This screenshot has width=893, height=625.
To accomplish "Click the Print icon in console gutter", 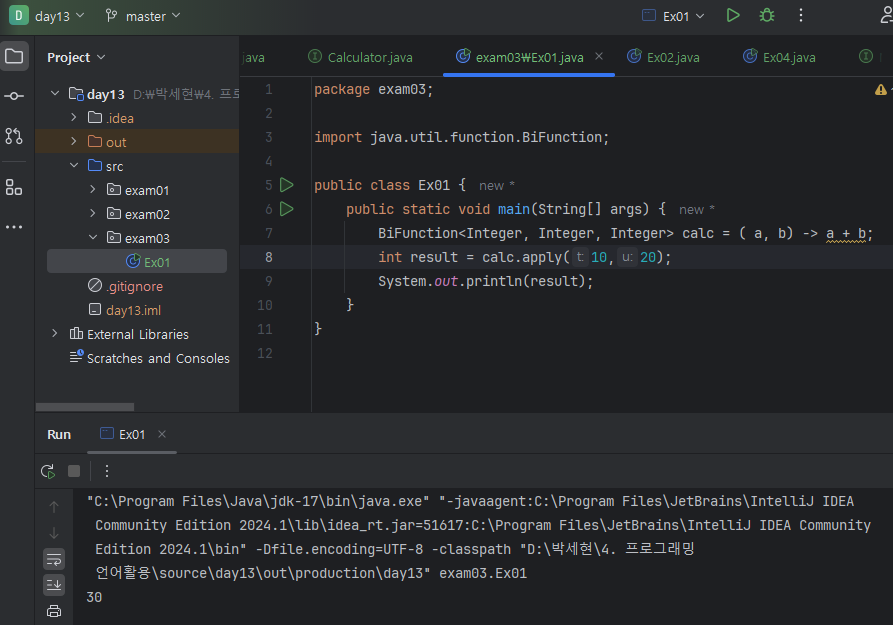I will click(x=54, y=611).
